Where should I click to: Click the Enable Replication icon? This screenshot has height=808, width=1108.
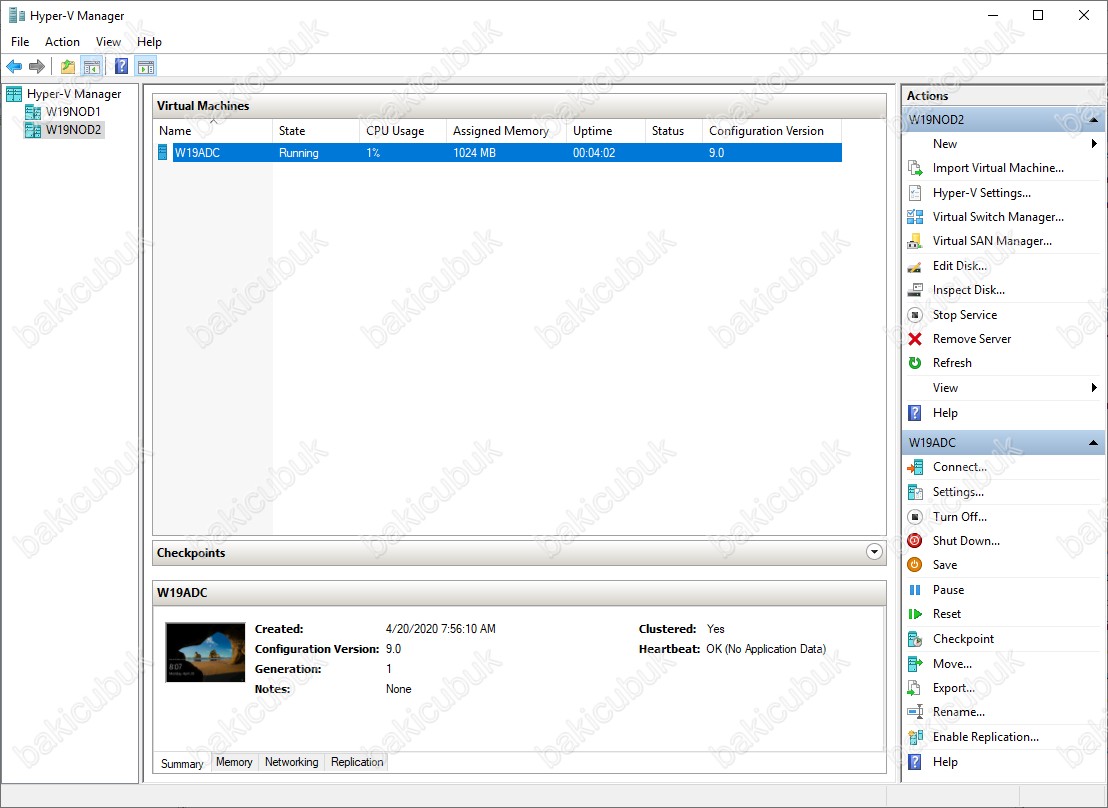click(915, 737)
